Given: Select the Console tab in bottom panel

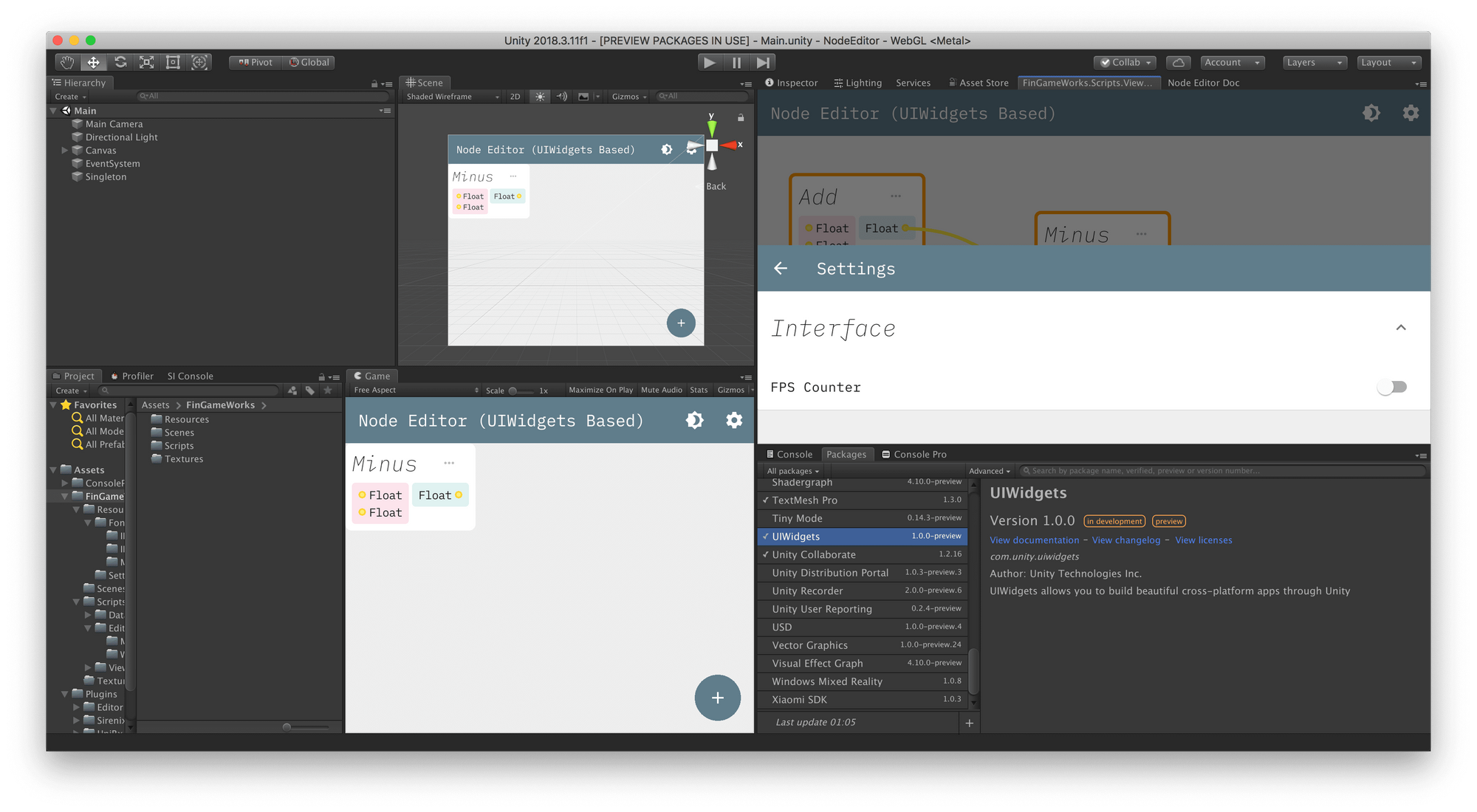Looking at the screenshot, I should coord(791,454).
